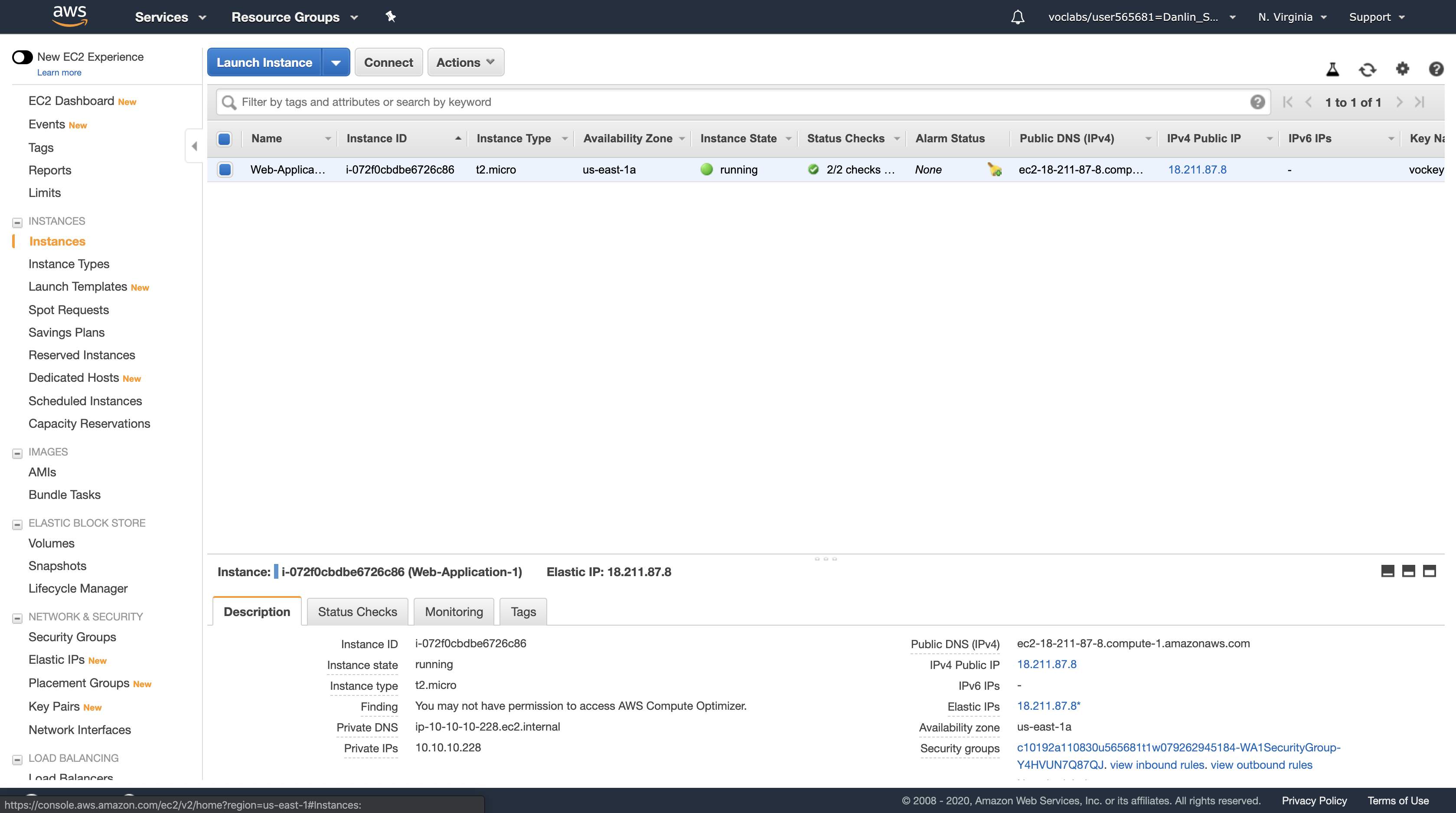The image size is (1456, 813).
Task: Click the pin shortcut icon in navbar
Action: [x=391, y=17]
